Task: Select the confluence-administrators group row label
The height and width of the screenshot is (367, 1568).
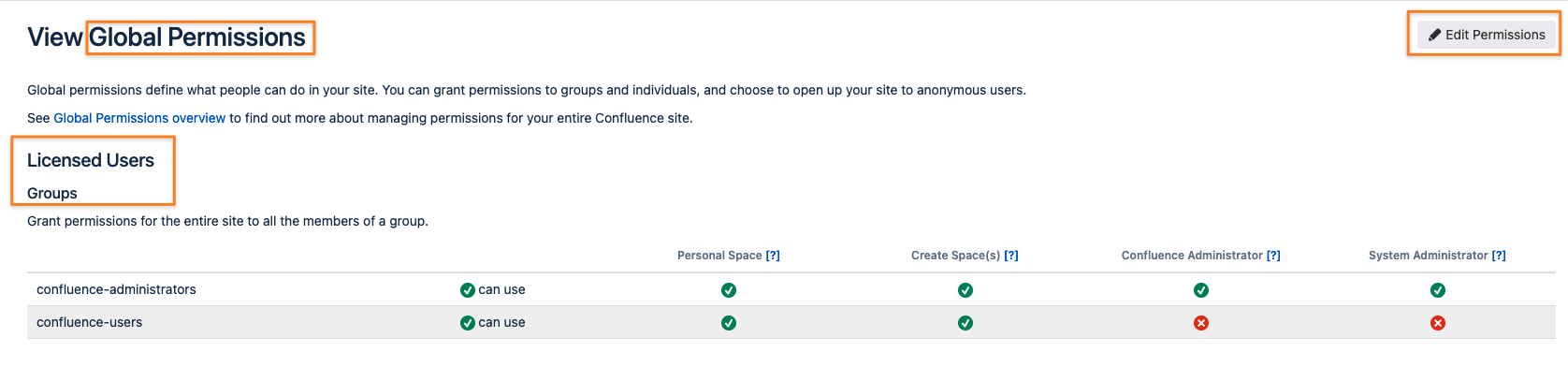Action: (116, 289)
